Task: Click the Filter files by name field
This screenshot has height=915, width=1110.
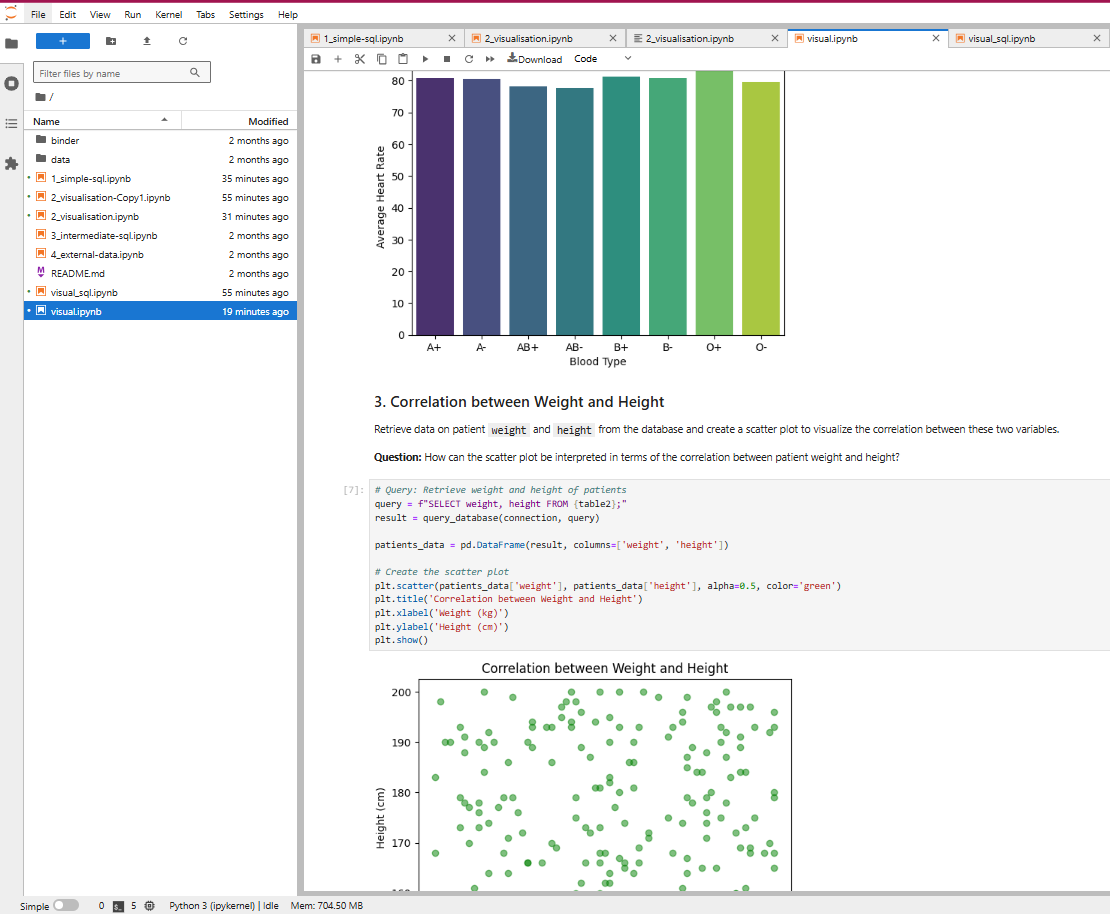Action: coord(121,73)
